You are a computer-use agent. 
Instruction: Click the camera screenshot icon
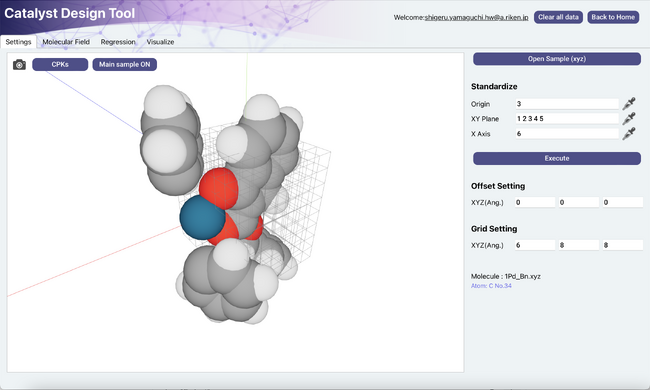coord(19,65)
